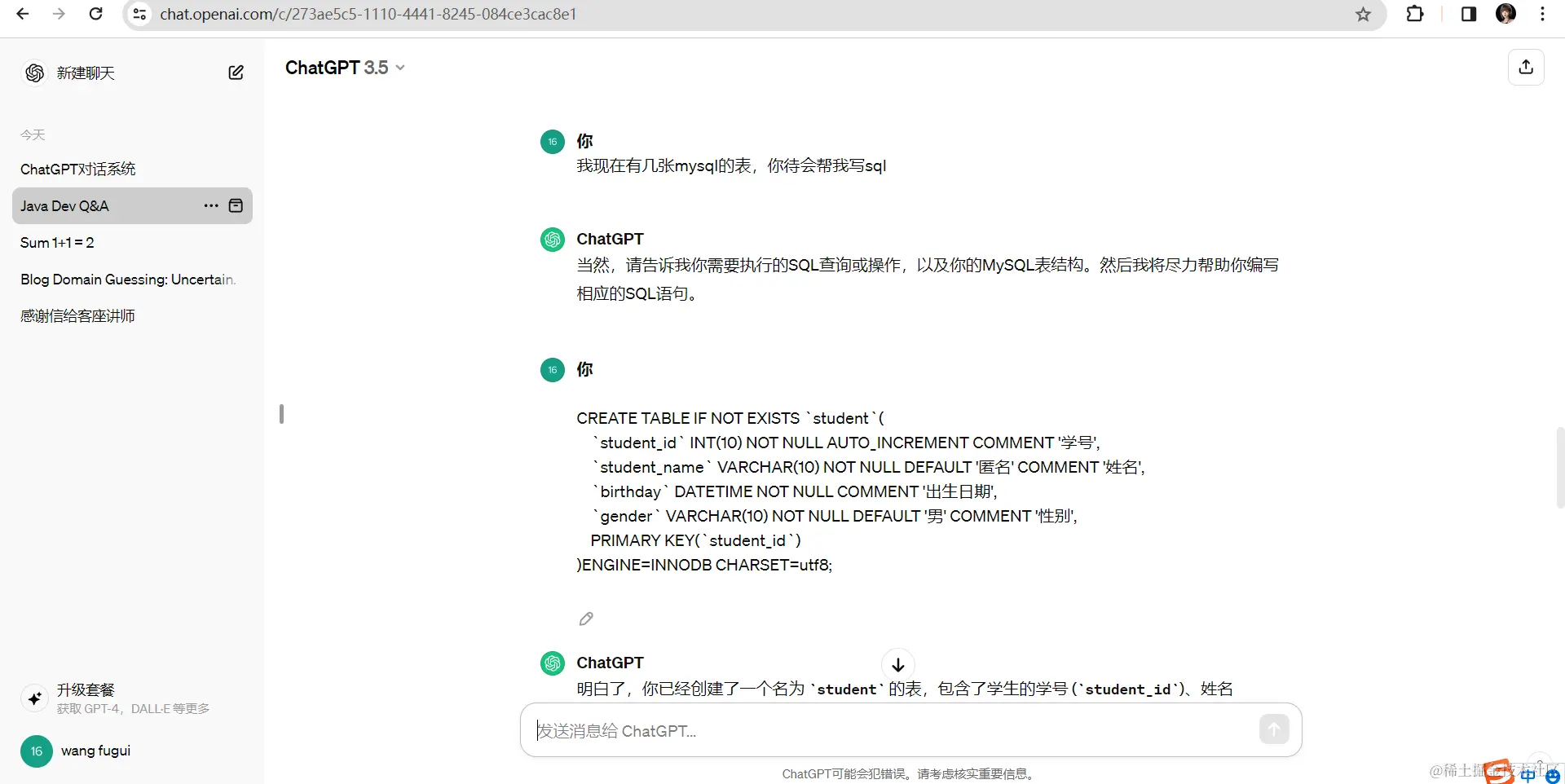
Task: Go back with browser back arrow
Action: point(23,14)
